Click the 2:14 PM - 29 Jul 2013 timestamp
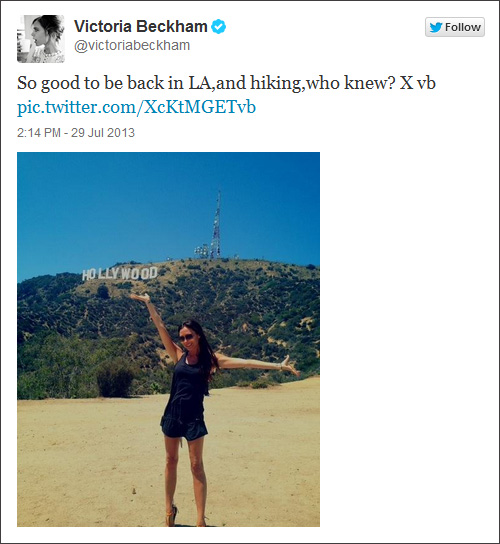Screen dimensions: 500x544 click(76, 133)
